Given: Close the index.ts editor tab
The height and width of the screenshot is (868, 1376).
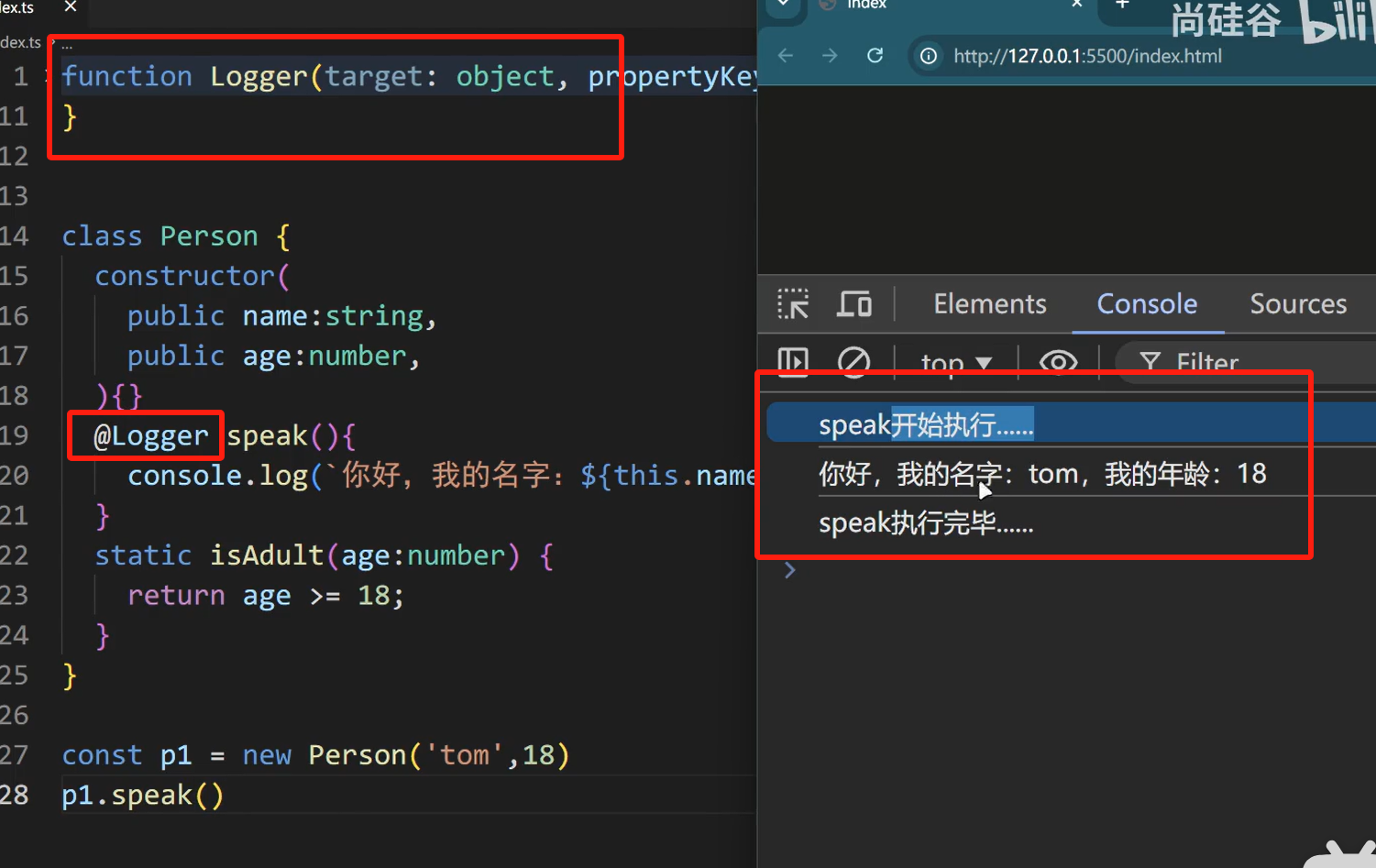Looking at the screenshot, I should click(71, 6).
